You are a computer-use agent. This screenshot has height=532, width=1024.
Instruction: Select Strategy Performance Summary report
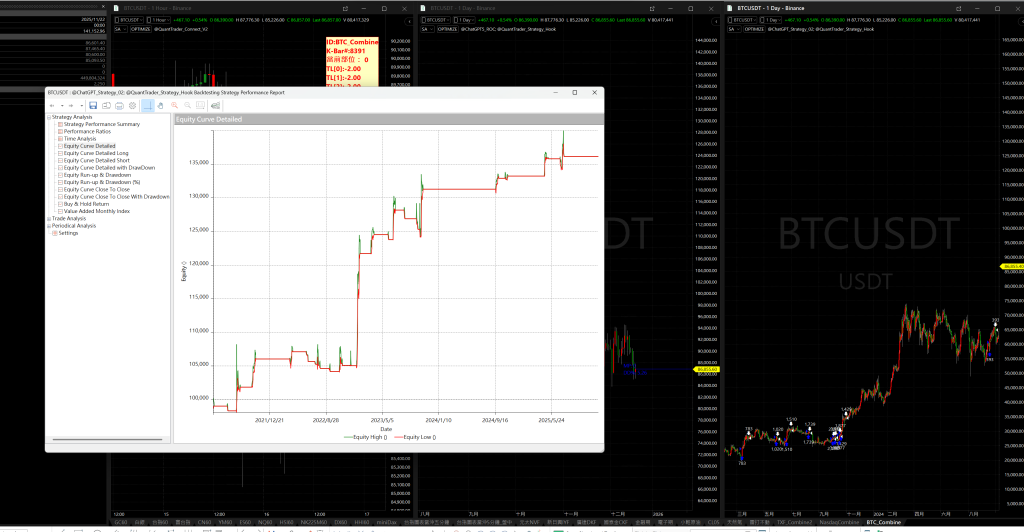pyautogui.click(x=101, y=124)
